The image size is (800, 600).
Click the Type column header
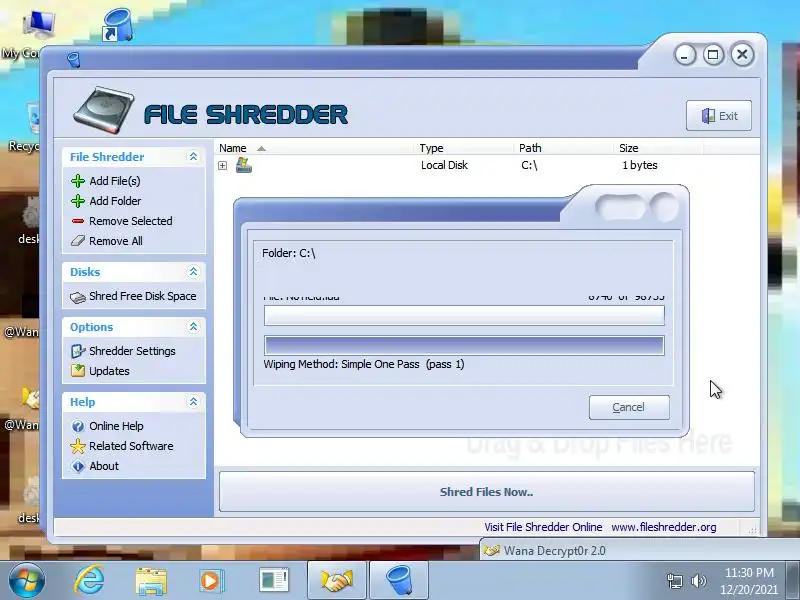pos(464,148)
